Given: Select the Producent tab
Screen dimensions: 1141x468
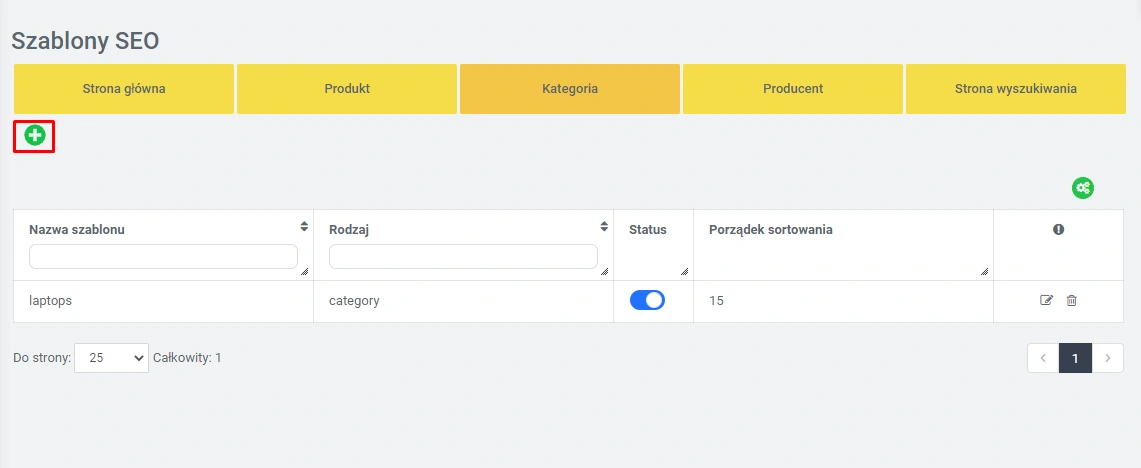Looking at the screenshot, I should tap(792, 89).
